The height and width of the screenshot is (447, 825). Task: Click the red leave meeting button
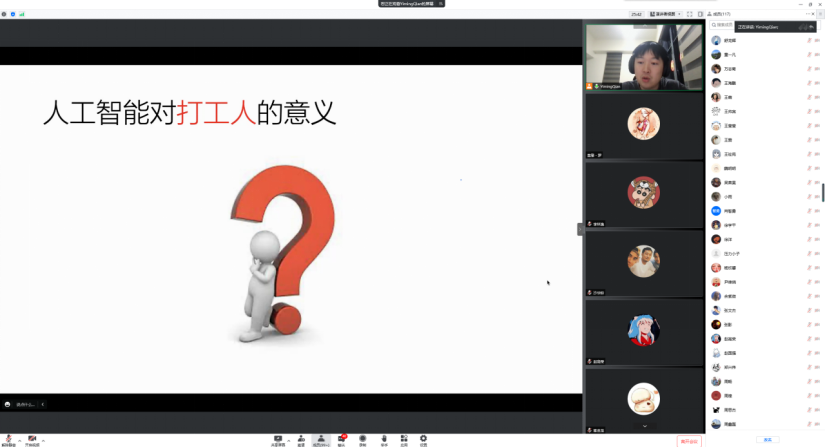[x=689, y=440]
